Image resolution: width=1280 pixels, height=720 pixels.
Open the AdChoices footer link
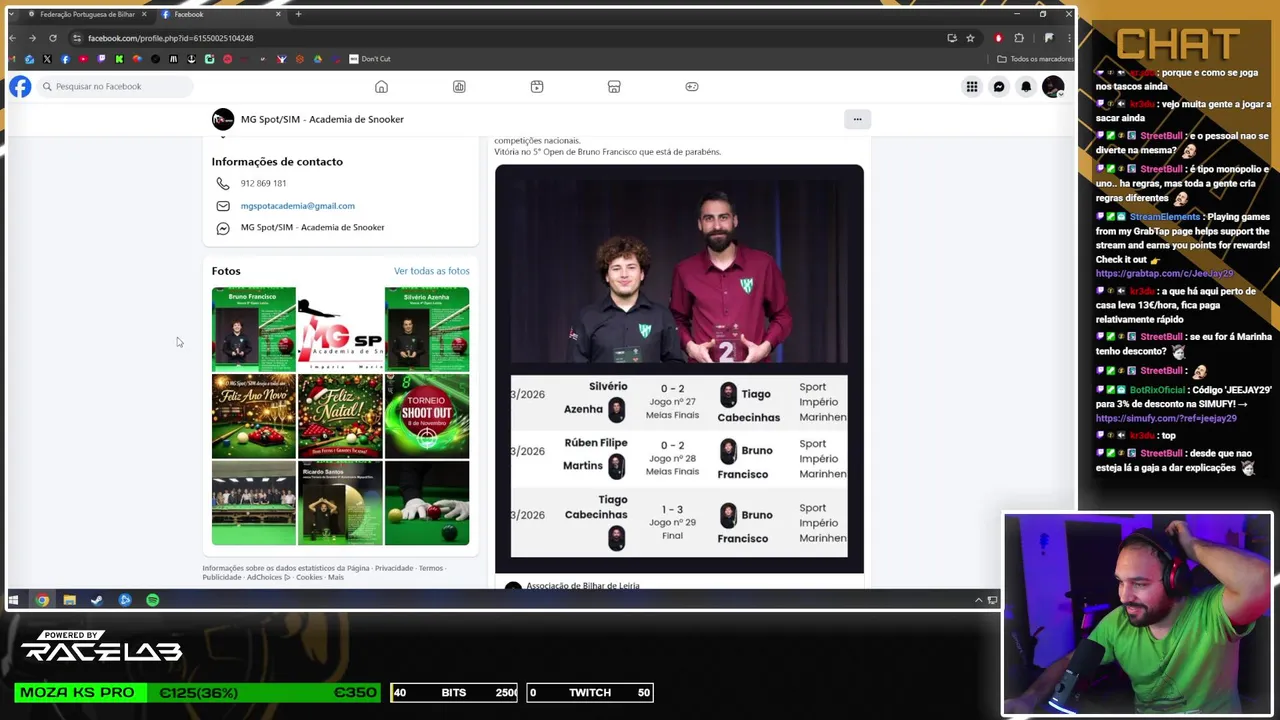(x=268, y=577)
